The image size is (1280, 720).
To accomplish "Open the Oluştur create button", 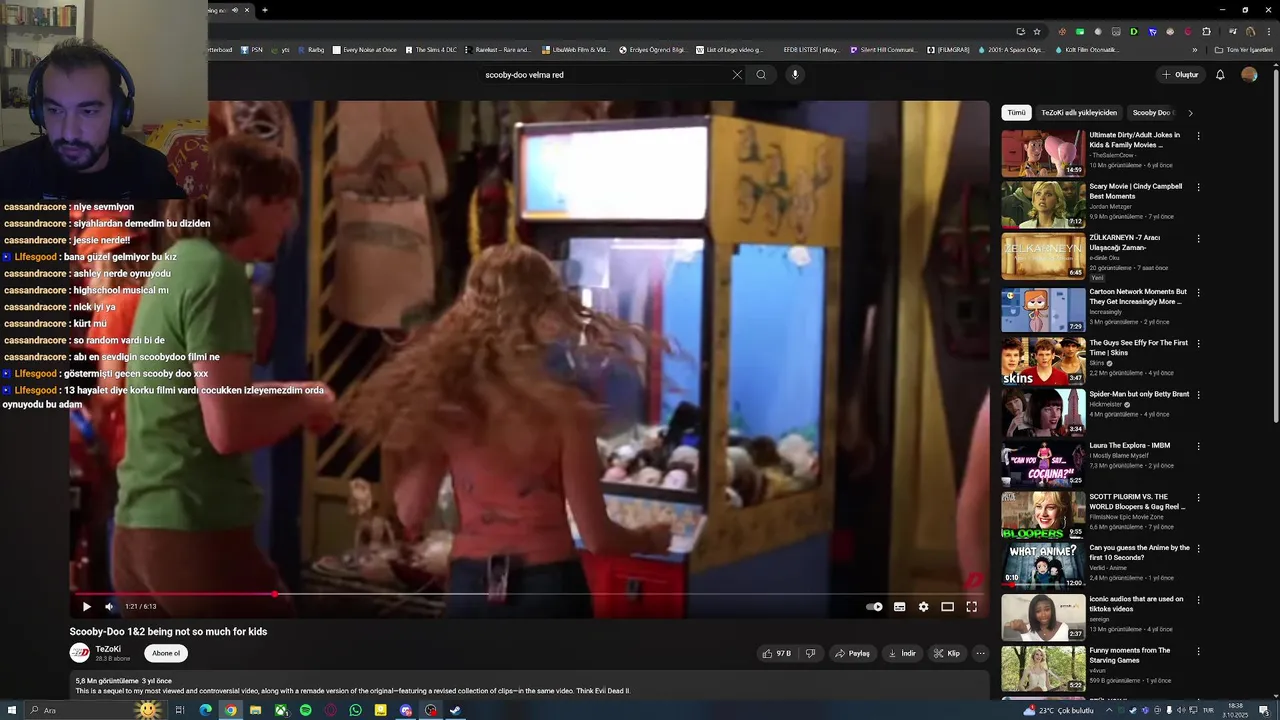I will pos(1180,75).
